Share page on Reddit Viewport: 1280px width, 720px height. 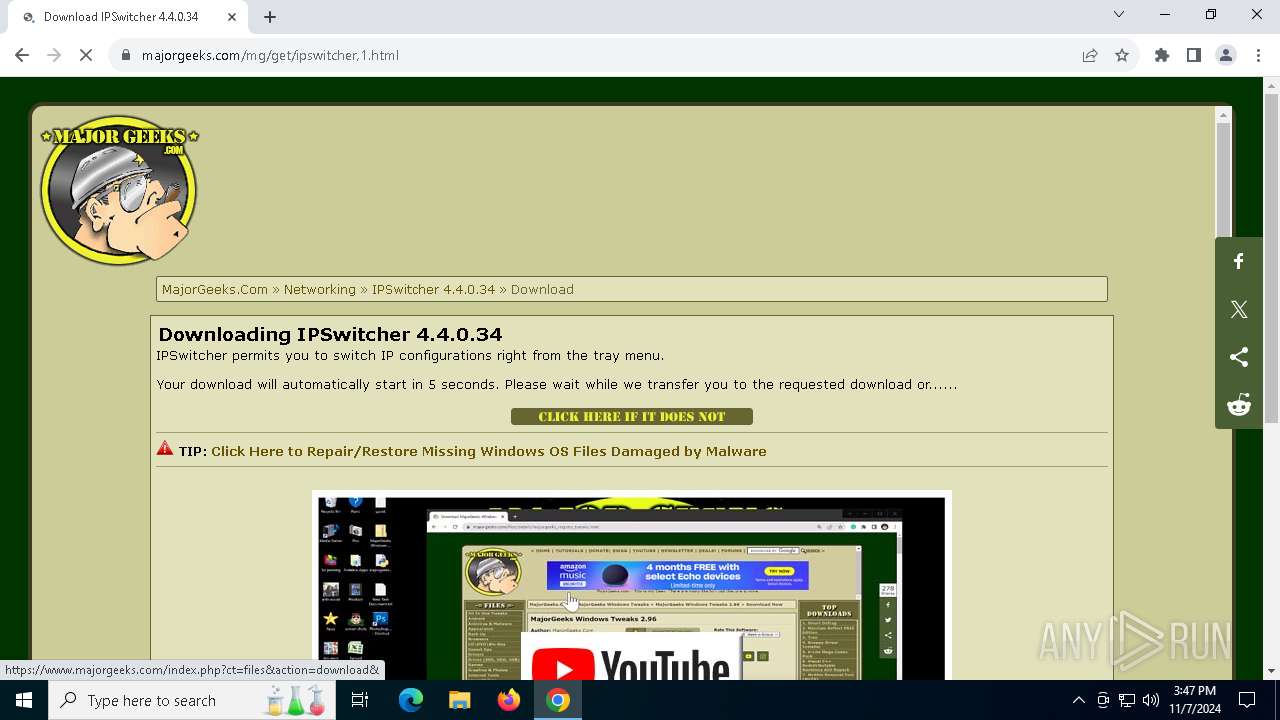point(1239,405)
